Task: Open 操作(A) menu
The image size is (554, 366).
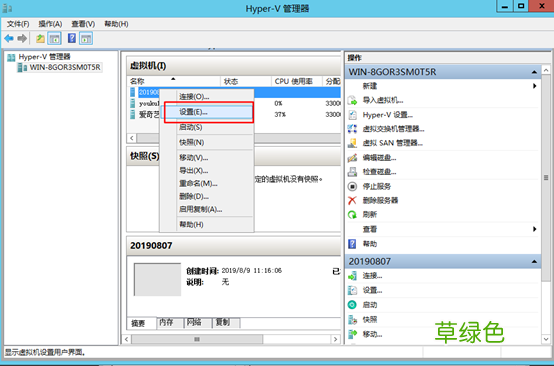Action: [50, 24]
